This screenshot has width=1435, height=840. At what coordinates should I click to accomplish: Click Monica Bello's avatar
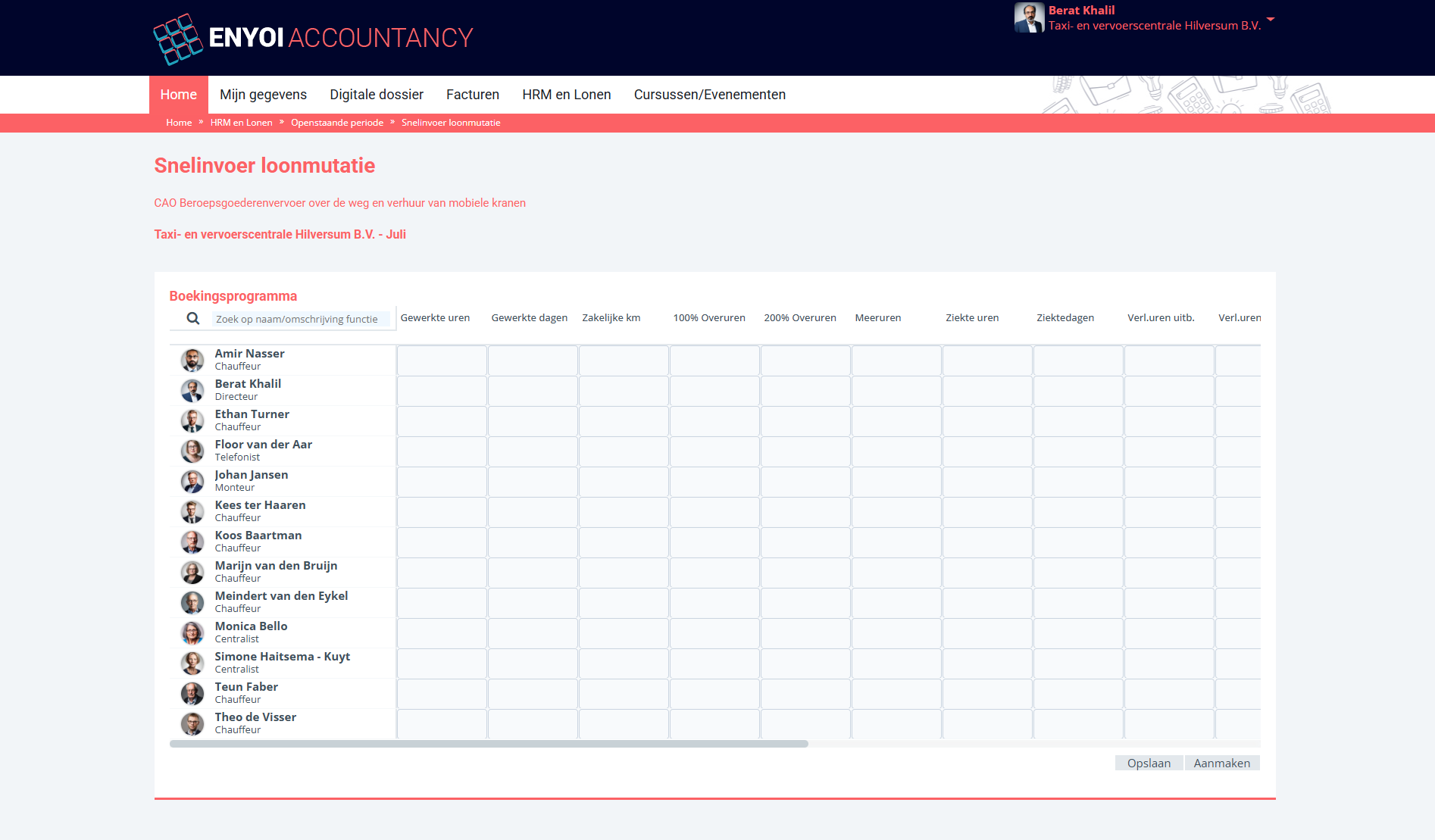[x=192, y=632]
